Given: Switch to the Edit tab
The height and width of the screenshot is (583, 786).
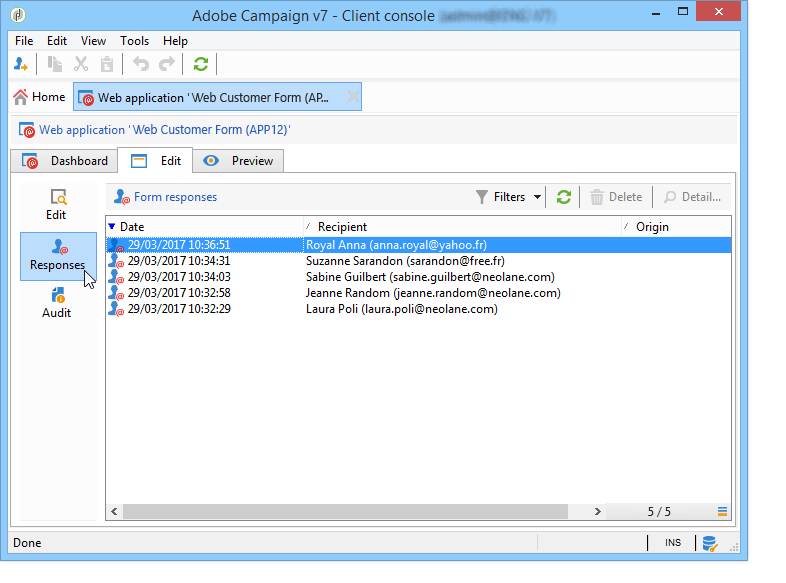Looking at the screenshot, I should 155,161.
